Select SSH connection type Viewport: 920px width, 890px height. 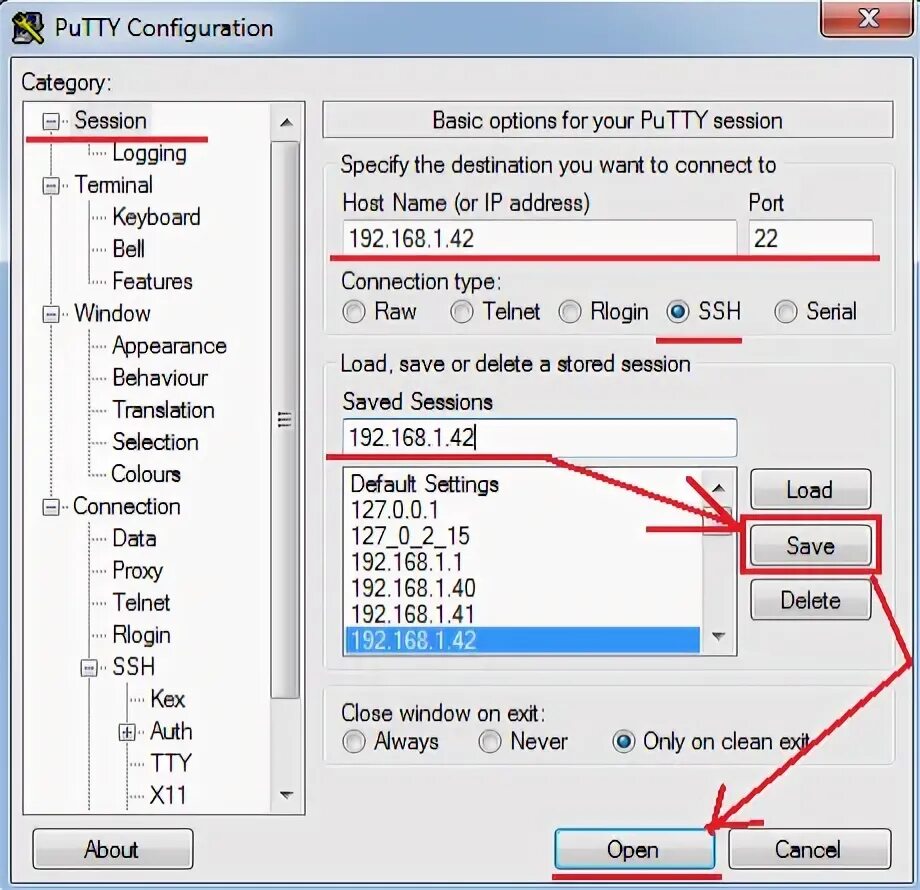click(703, 312)
